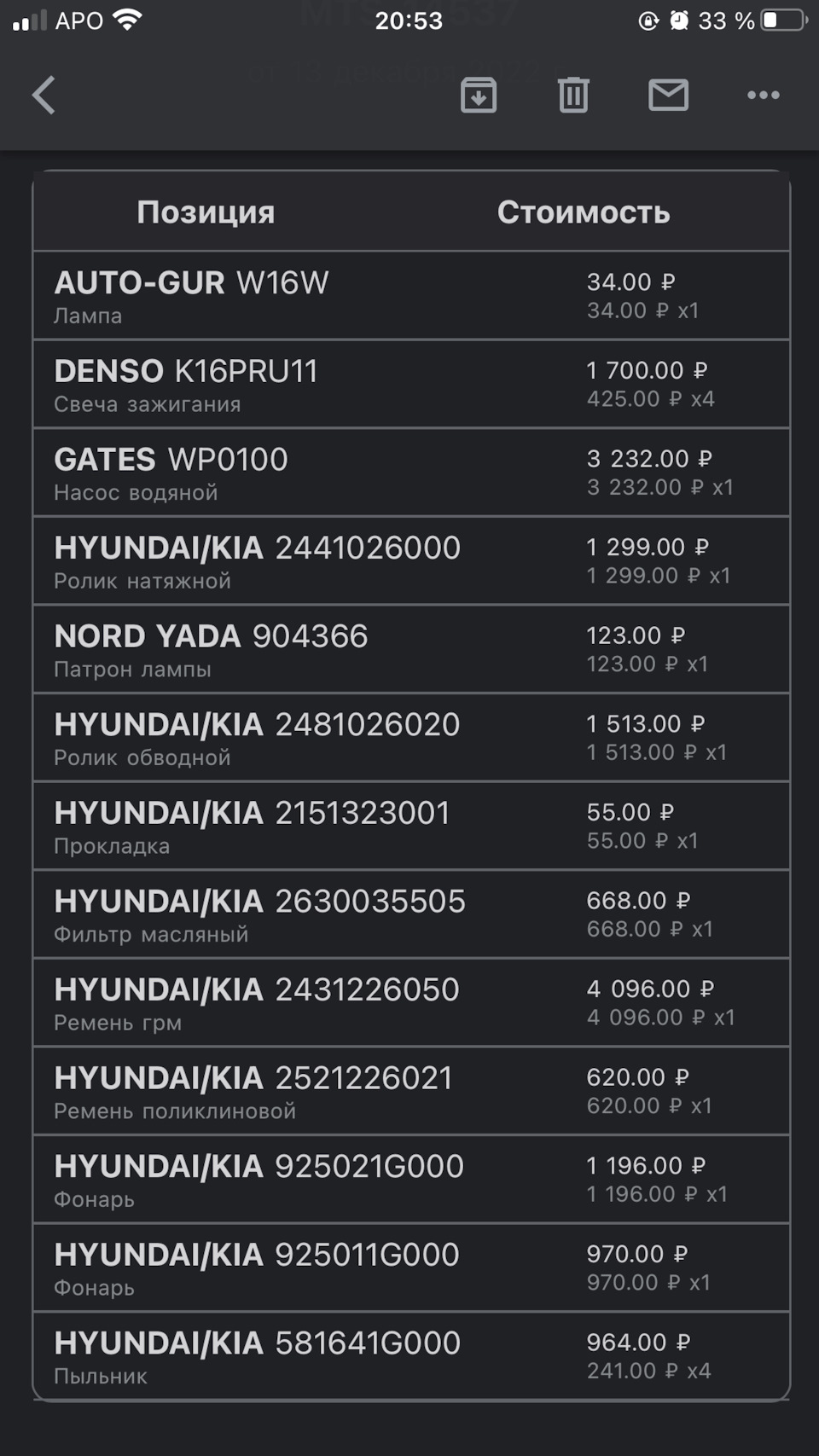Open the three-dots more options menu

pos(763,95)
